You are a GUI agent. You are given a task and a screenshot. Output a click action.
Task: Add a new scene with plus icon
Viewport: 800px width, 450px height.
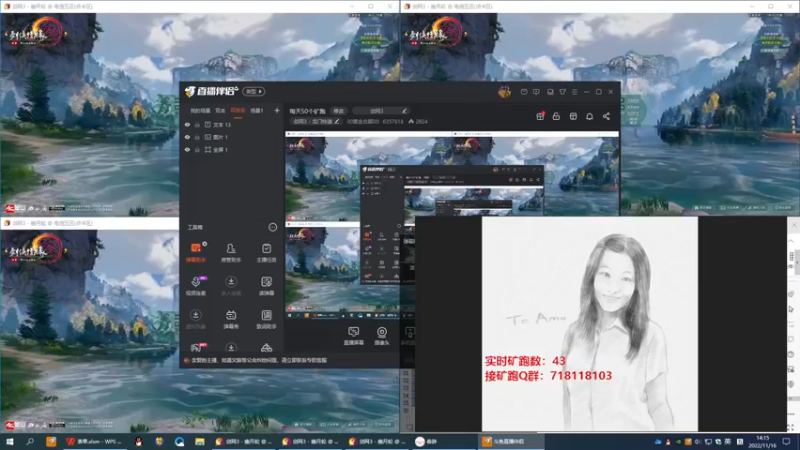click(277, 110)
